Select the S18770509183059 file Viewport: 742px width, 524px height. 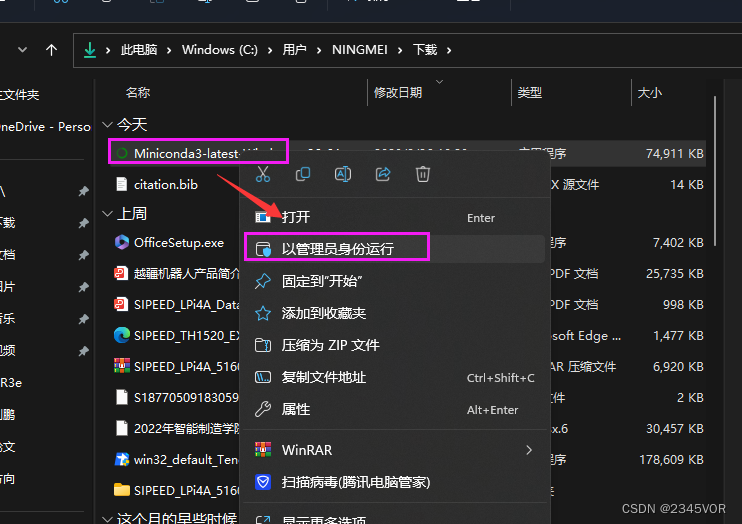click(186, 398)
